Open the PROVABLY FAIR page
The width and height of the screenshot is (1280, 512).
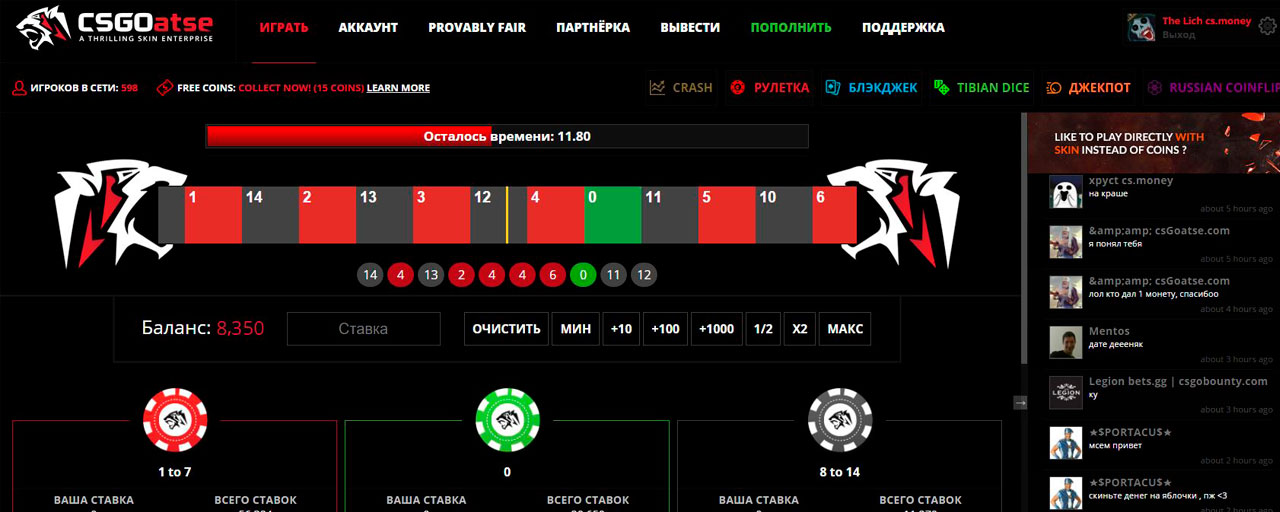coord(477,28)
